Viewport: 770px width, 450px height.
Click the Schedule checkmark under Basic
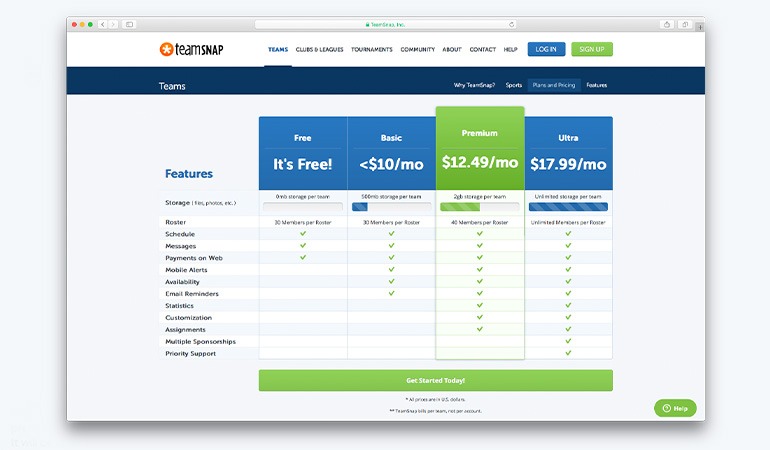pyautogui.click(x=391, y=234)
